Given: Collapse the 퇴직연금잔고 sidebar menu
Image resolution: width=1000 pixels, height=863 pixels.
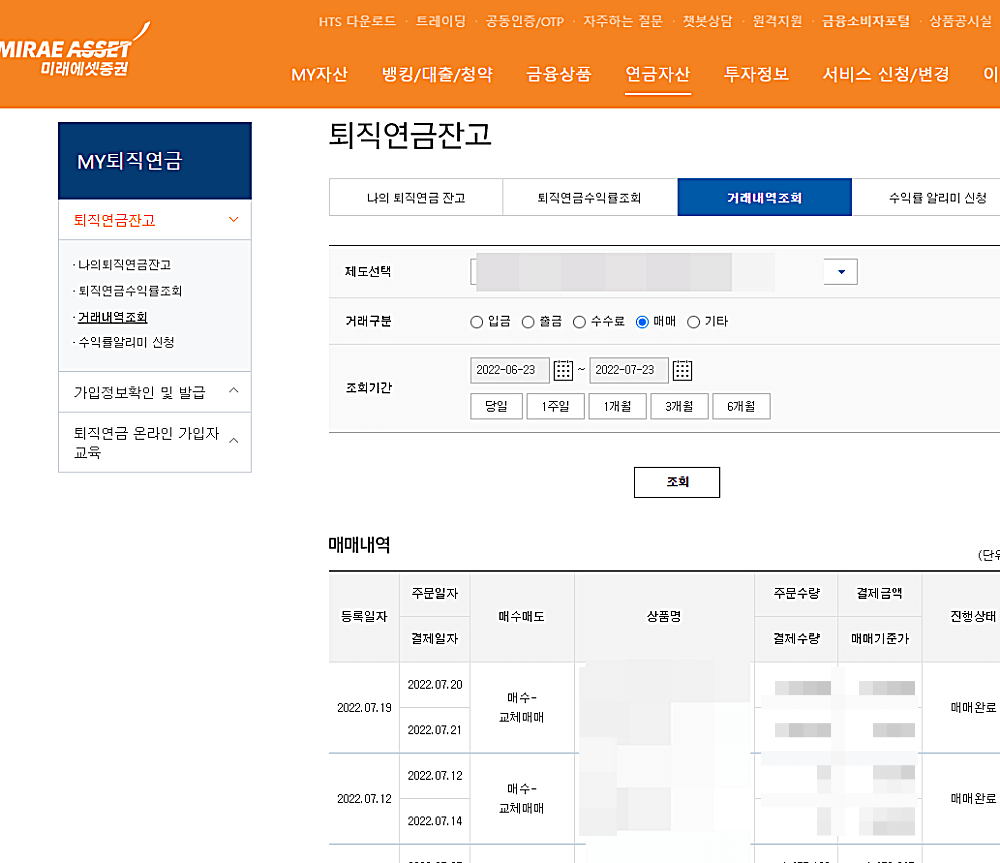Looking at the screenshot, I should click(233, 219).
